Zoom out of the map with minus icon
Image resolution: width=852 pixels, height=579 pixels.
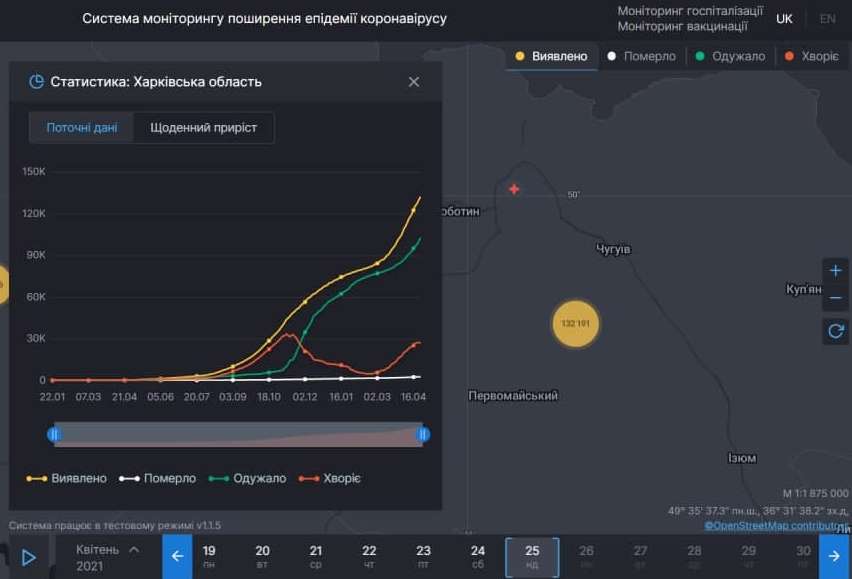pyautogui.click(x=835, y=296)
